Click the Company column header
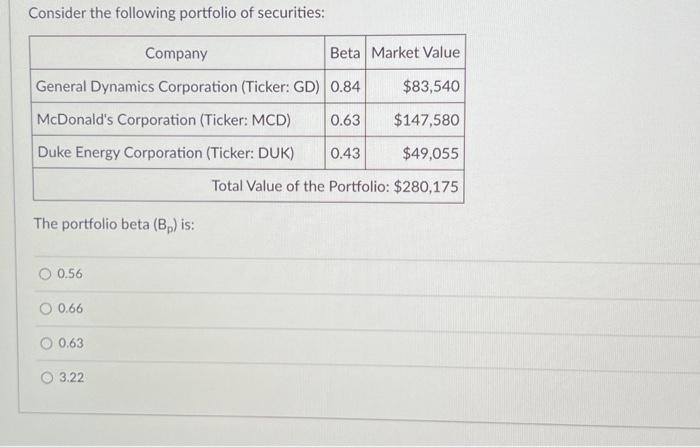 tap(176, 53)
